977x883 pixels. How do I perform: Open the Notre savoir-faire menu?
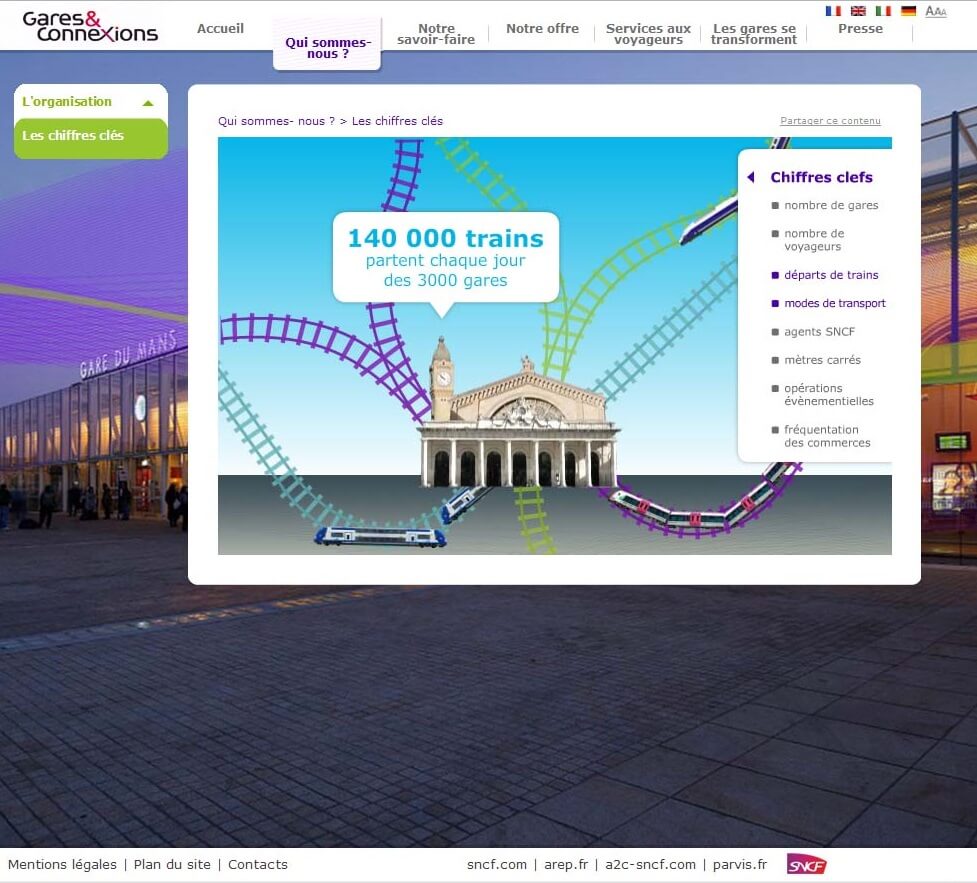(436, 34)
